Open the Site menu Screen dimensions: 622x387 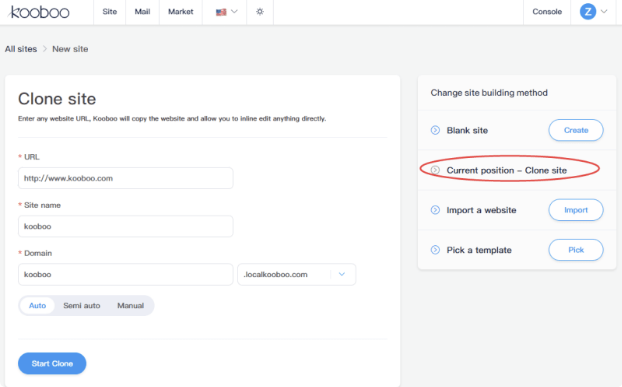109,12
